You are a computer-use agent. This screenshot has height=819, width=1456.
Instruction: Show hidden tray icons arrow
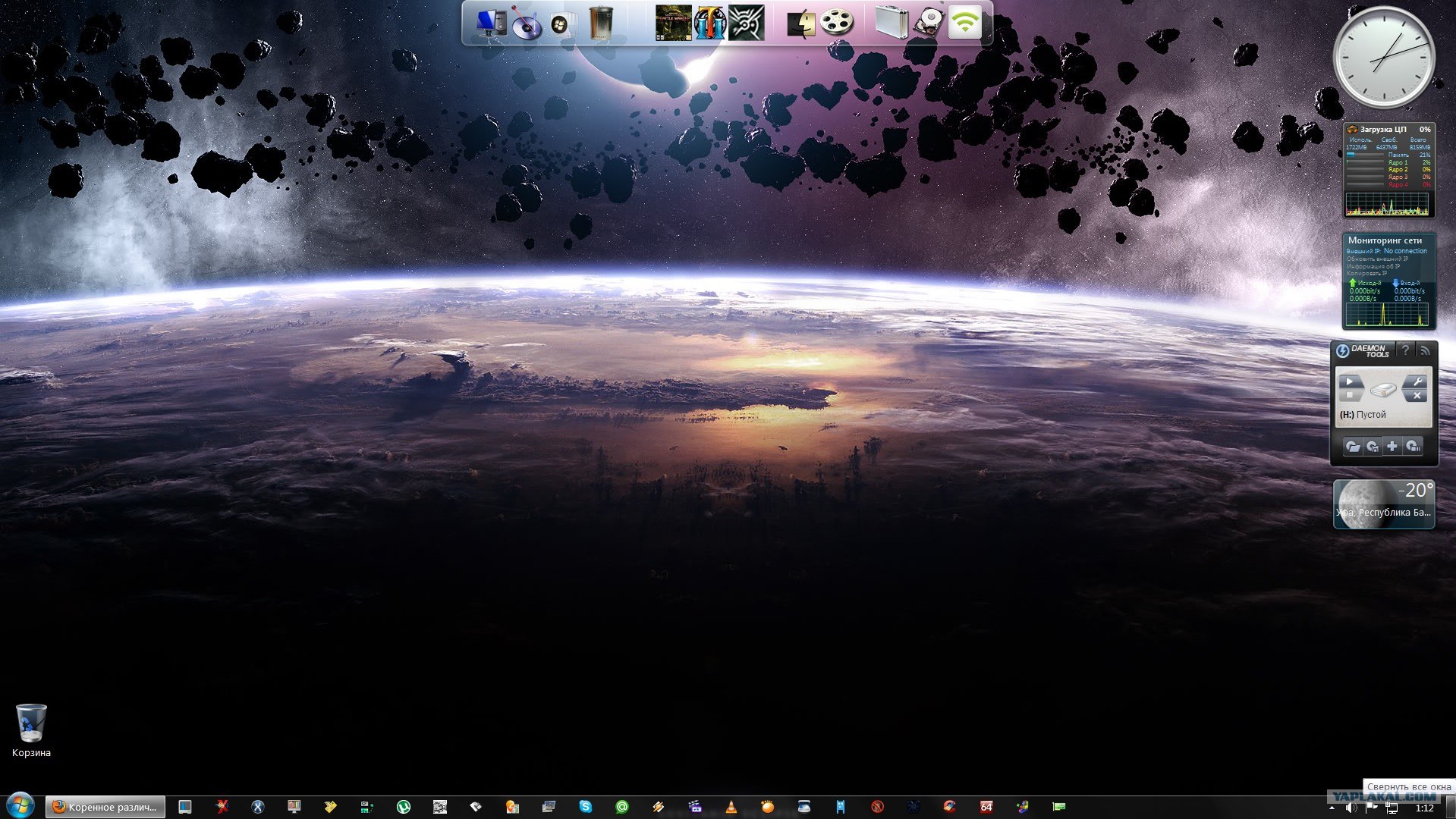[x=1332, y=808]
